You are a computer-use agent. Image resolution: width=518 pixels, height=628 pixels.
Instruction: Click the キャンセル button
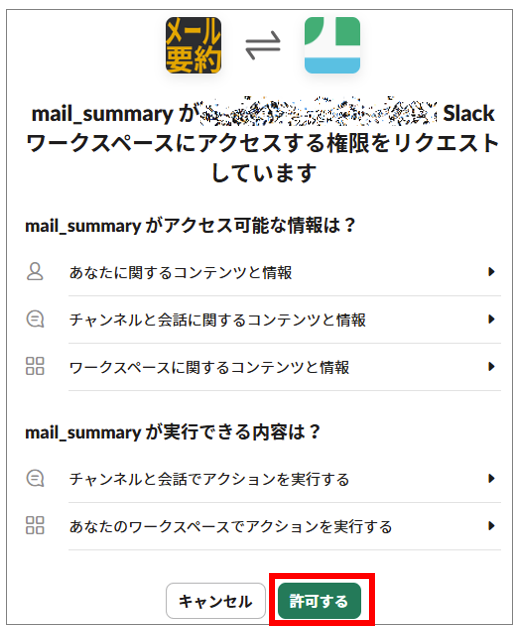216,601
